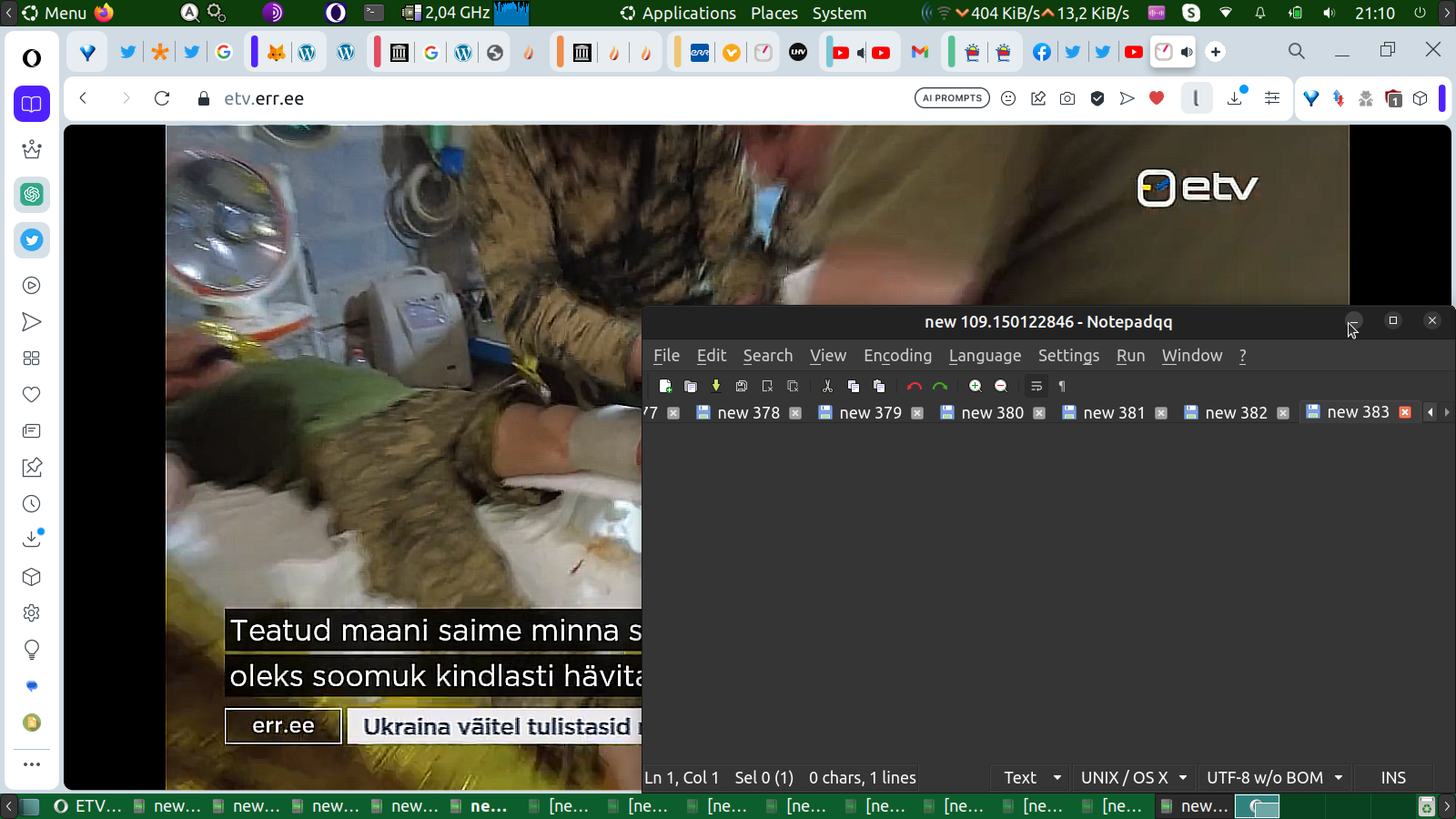Toggle word wrap in Notepadqq toolbar
1456x819 pixels.
click(1036, 386)
